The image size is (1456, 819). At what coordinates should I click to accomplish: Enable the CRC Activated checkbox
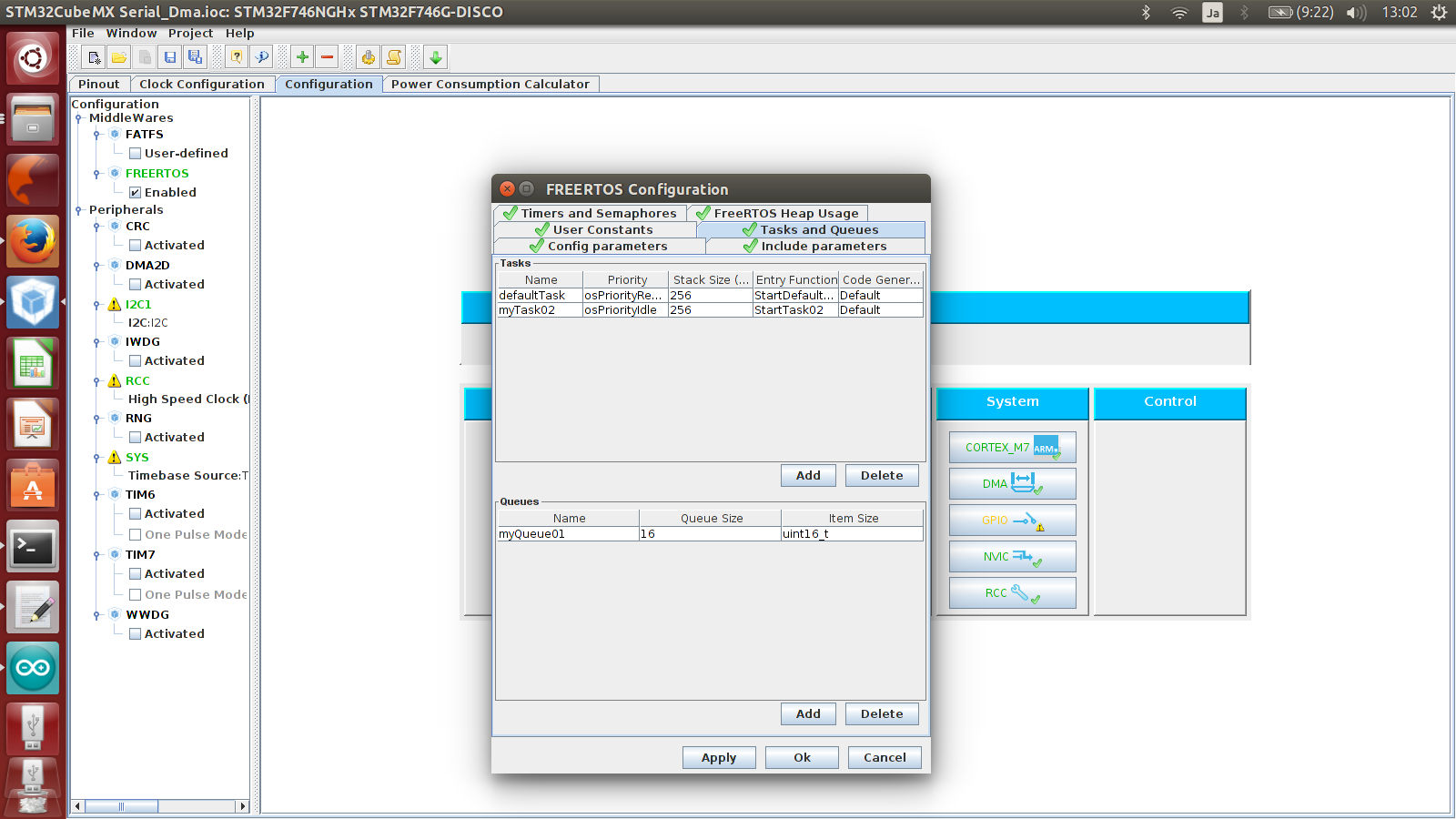coord(135,246)
